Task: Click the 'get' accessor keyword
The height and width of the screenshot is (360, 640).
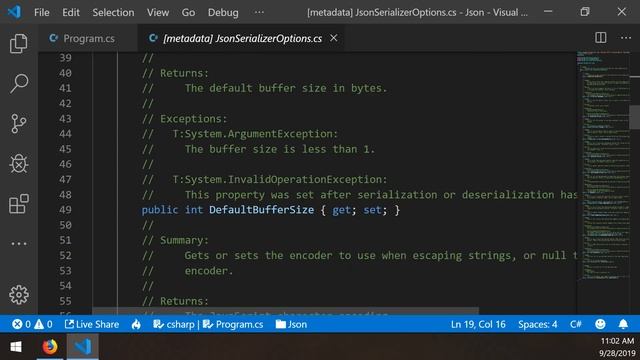Action: (341, 210)
